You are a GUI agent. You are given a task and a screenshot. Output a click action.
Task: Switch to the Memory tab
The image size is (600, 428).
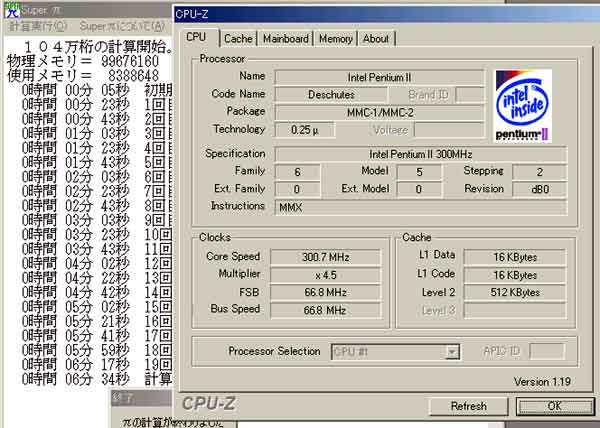336,39
